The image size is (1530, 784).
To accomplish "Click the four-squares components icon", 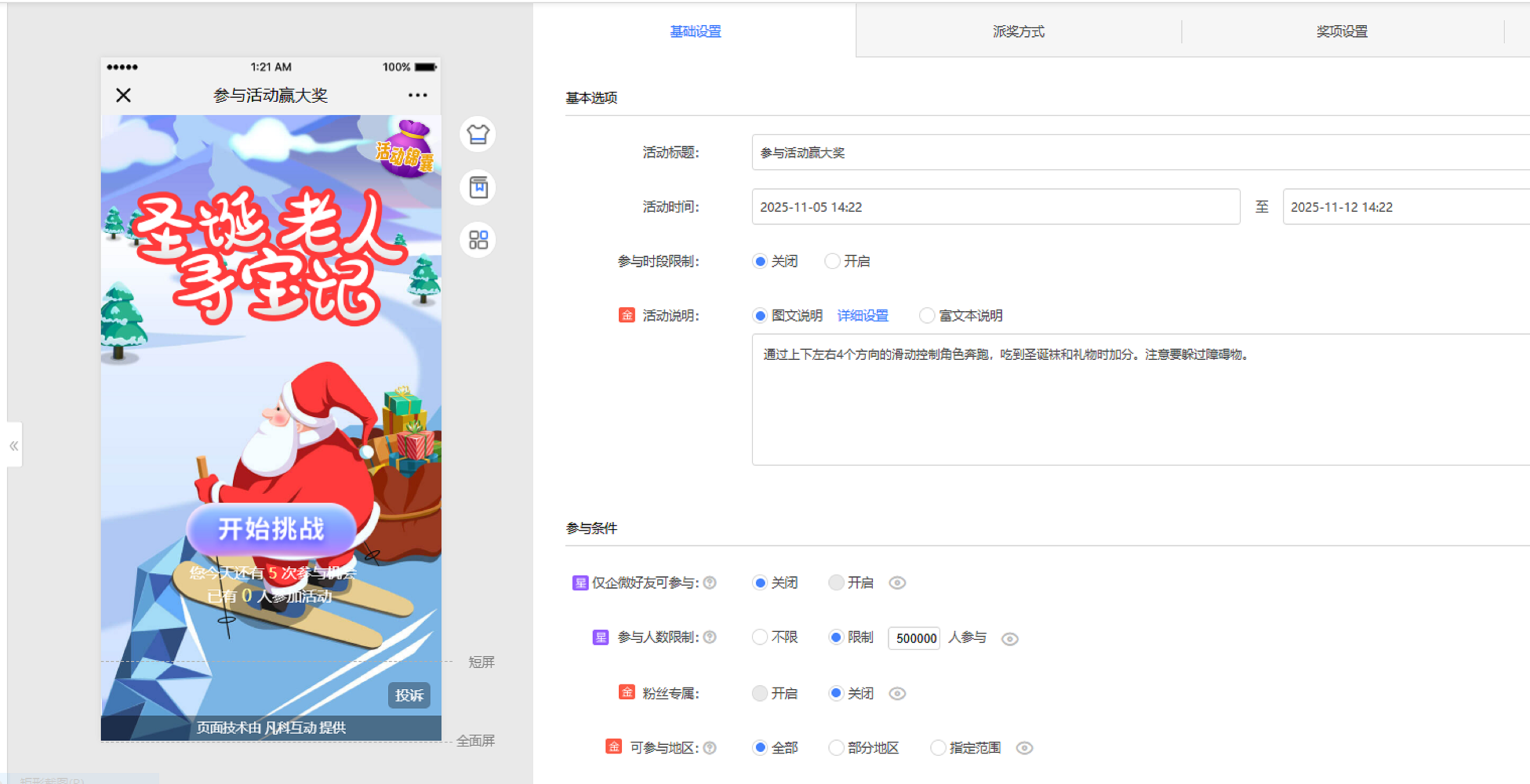I will coord(478,240).
